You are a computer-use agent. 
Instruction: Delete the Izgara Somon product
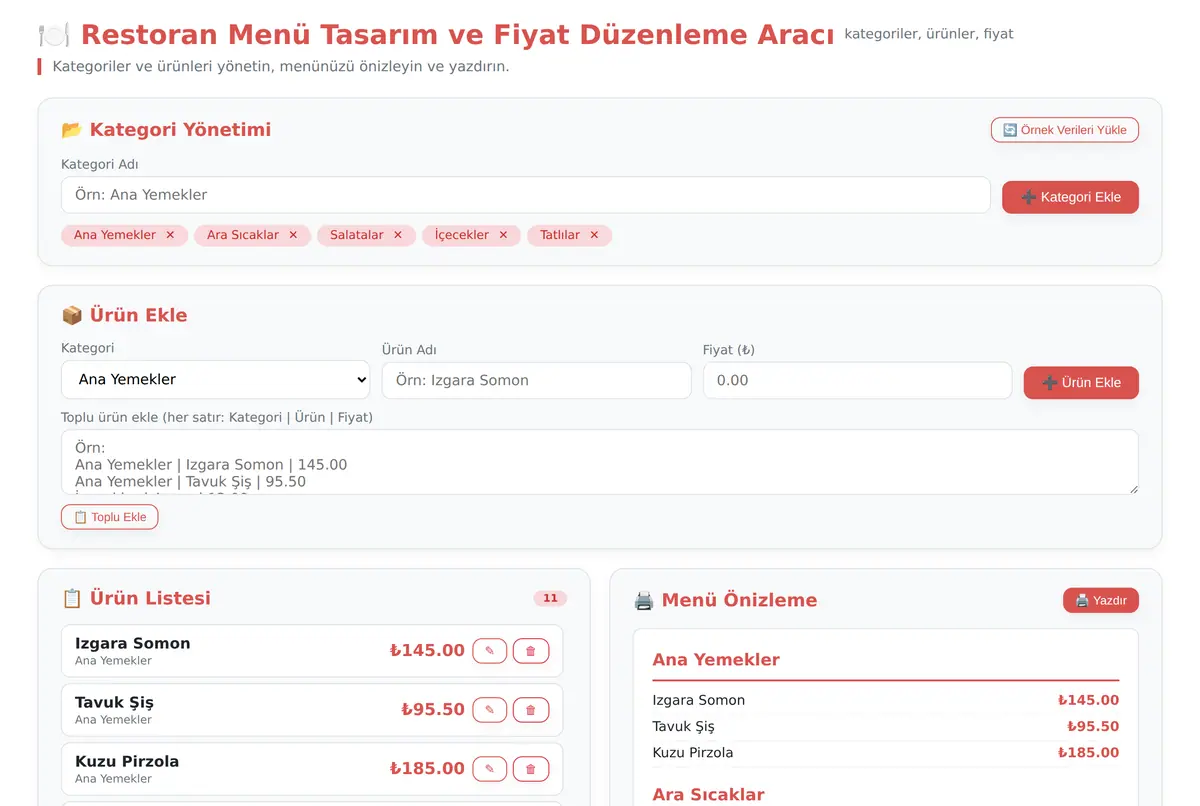tap(531, 651)
